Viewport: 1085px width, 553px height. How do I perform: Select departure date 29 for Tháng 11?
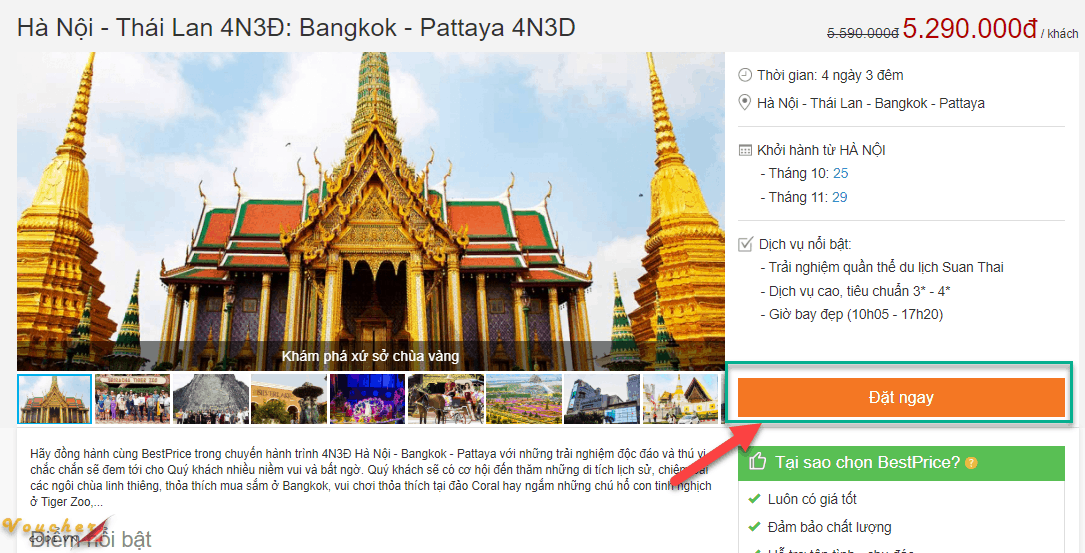[x=839, y=198]
